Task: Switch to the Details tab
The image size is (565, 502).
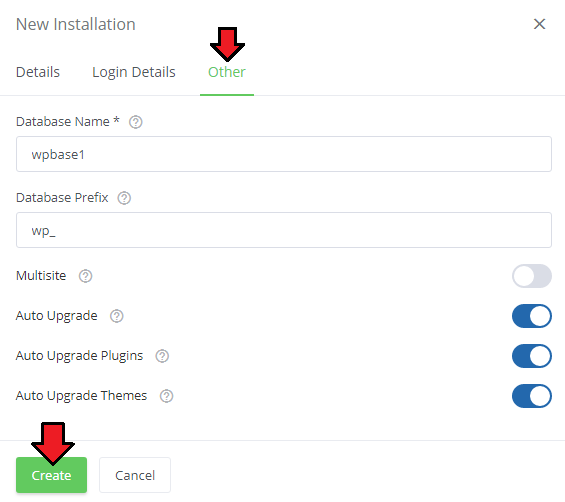Action: [x=38, y=72]
